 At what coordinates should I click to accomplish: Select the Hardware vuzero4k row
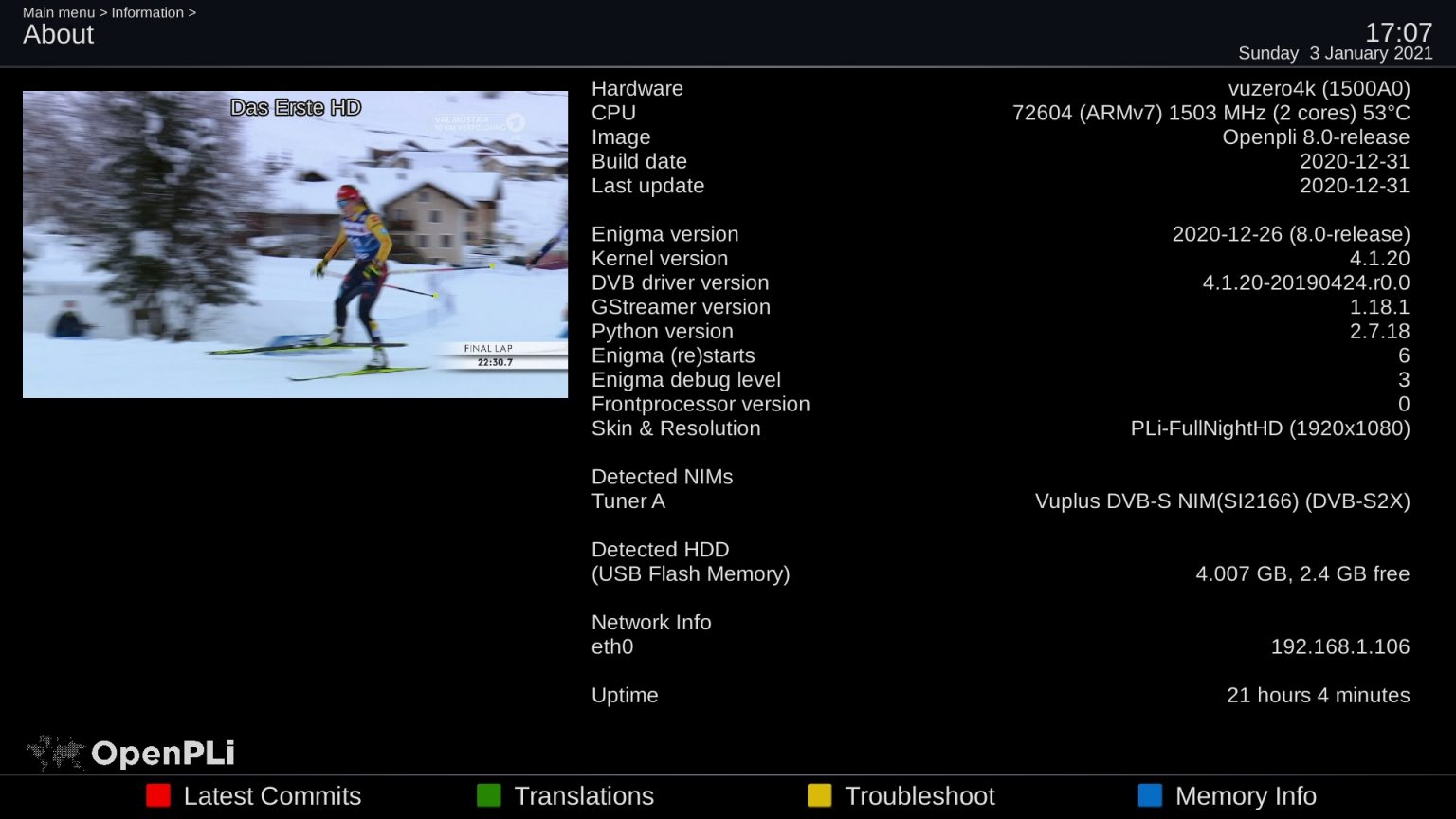pyautogui.click(x=1000, y=88)
